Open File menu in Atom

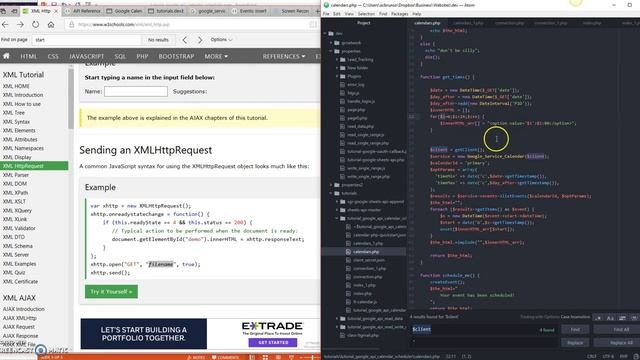tap(326, 14)
